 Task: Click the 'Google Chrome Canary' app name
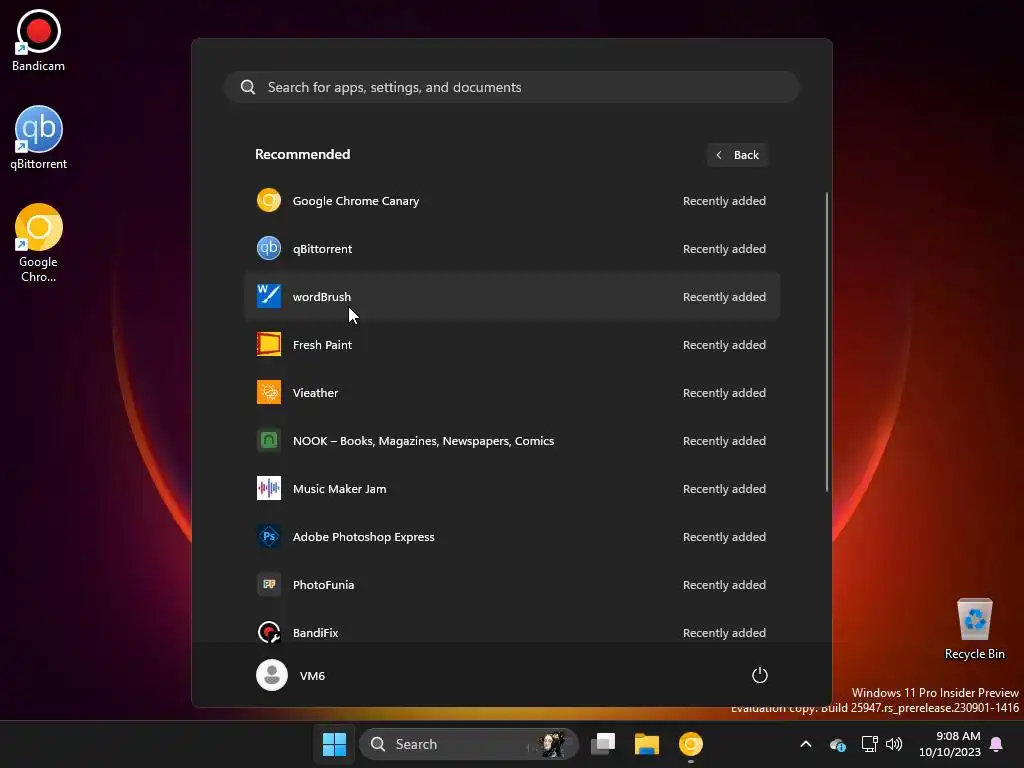(356, 200)
